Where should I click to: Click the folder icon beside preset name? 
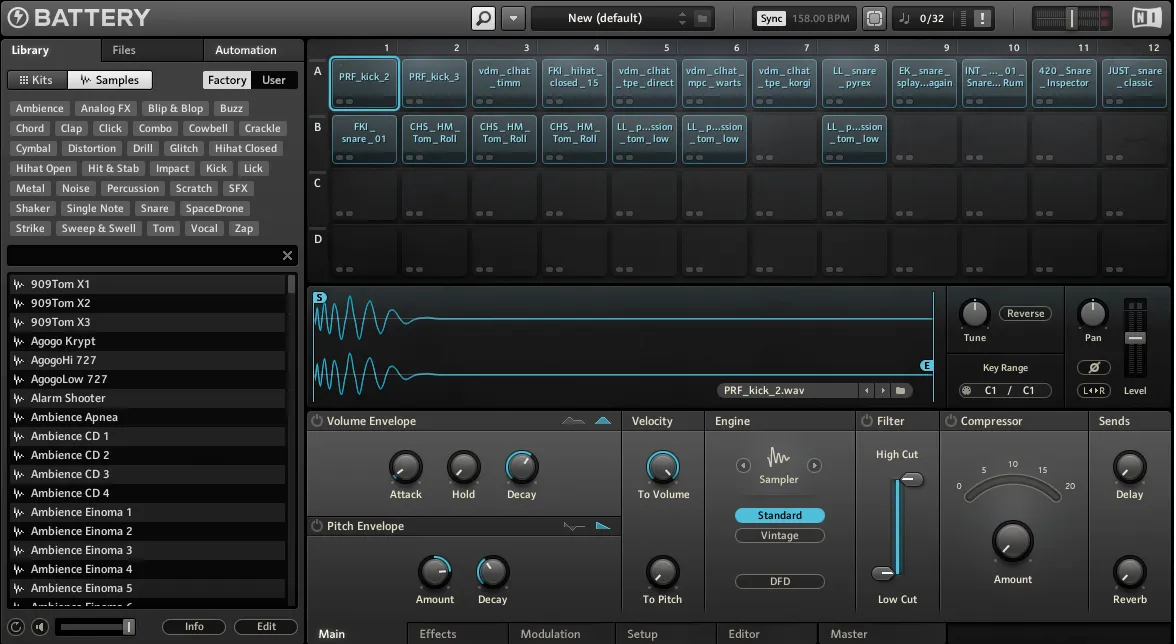pos(703,18)
